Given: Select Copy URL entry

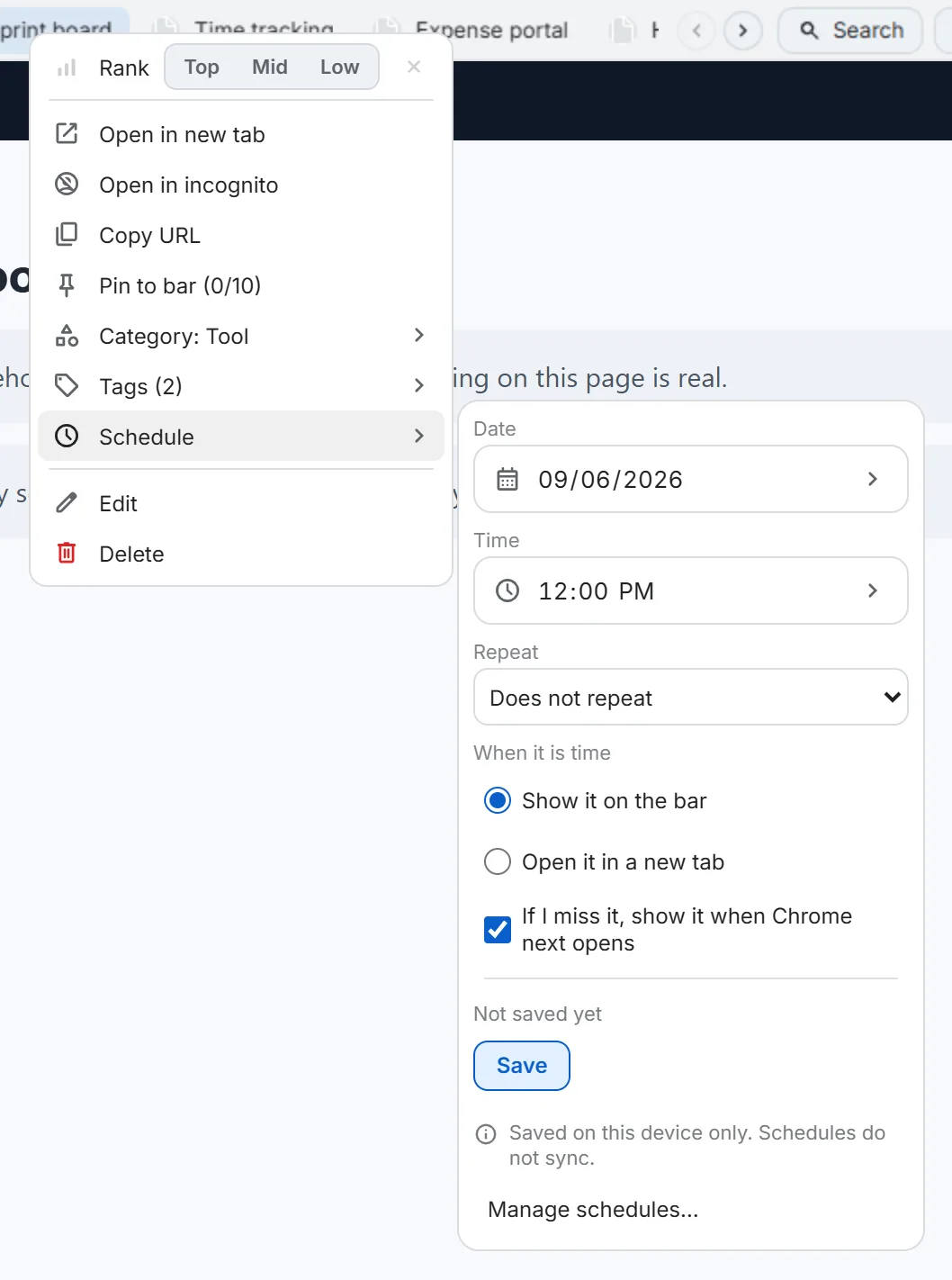Looking at the screenshot, I should pyautogui.click(x=241, y=235).
